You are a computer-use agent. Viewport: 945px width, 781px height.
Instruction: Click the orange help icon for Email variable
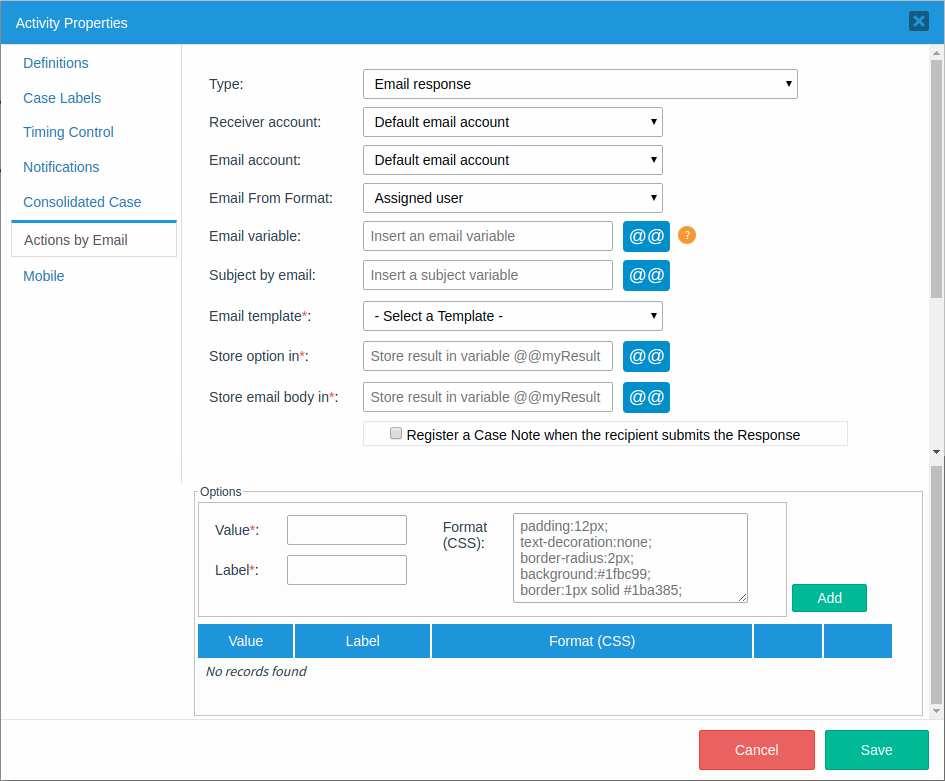686,236
